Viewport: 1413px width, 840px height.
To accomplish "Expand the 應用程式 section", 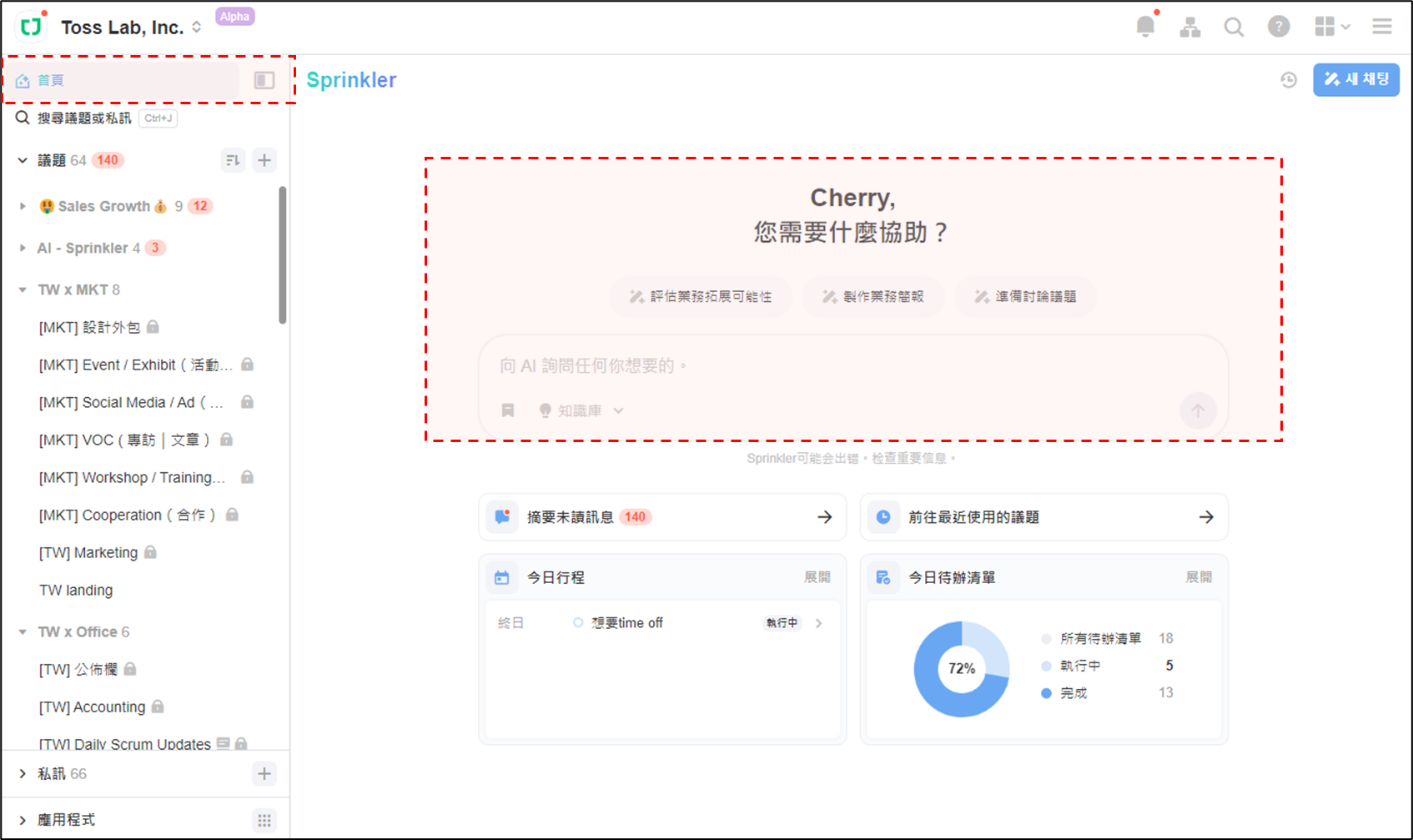I will [x=23, y=820].
